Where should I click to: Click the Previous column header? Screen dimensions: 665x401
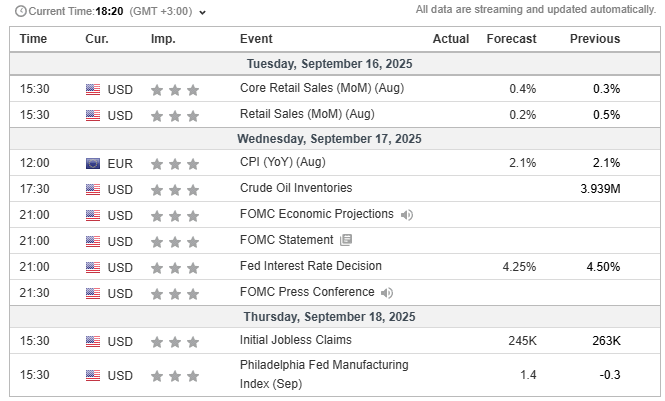tap(595, 39)
